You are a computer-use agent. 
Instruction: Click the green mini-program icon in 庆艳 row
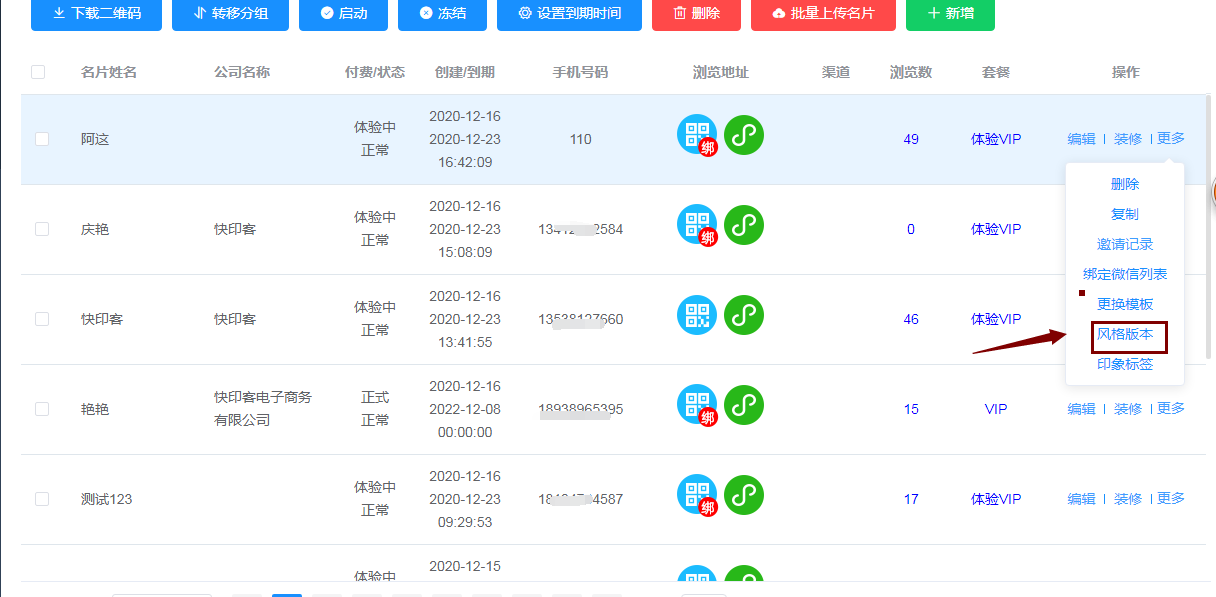743,225
